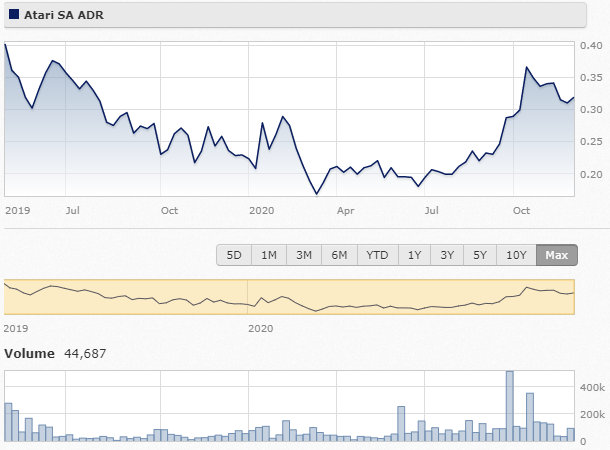
Task: Click the price low point before April 2020
Action: point(317,193)
